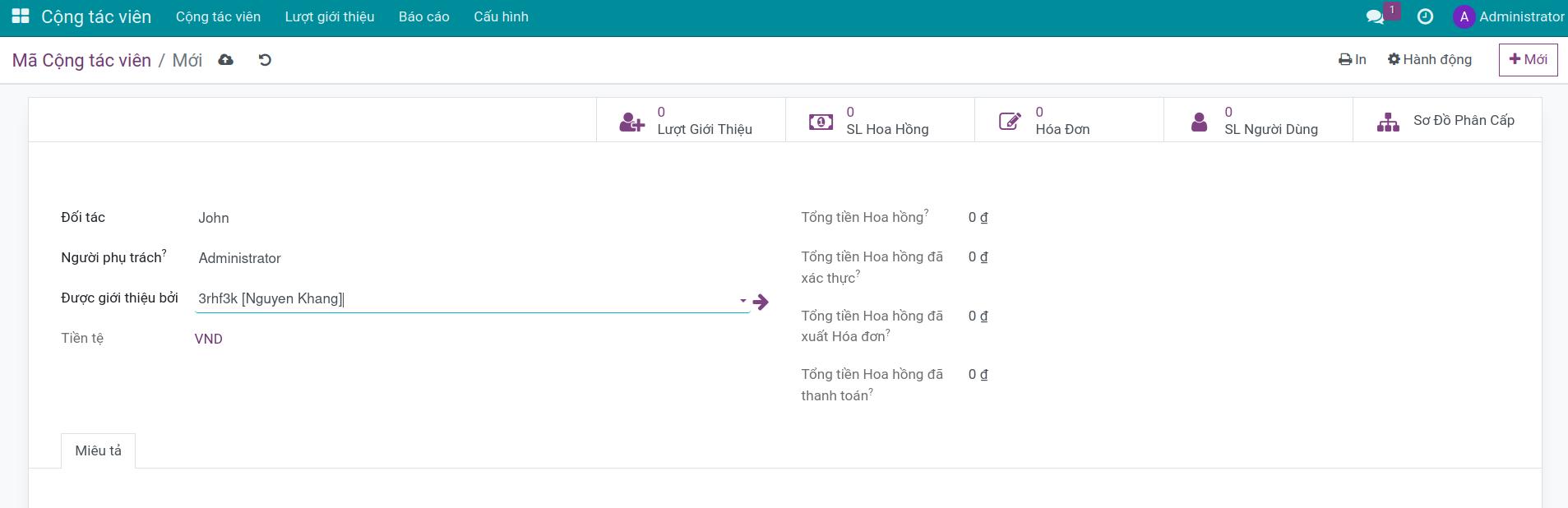Click the Tổng tiền Hoa hồng đã thanh toán value
Image resolution: width=1568 pixels, height=508 pixels.
click(x=978, y=375)
